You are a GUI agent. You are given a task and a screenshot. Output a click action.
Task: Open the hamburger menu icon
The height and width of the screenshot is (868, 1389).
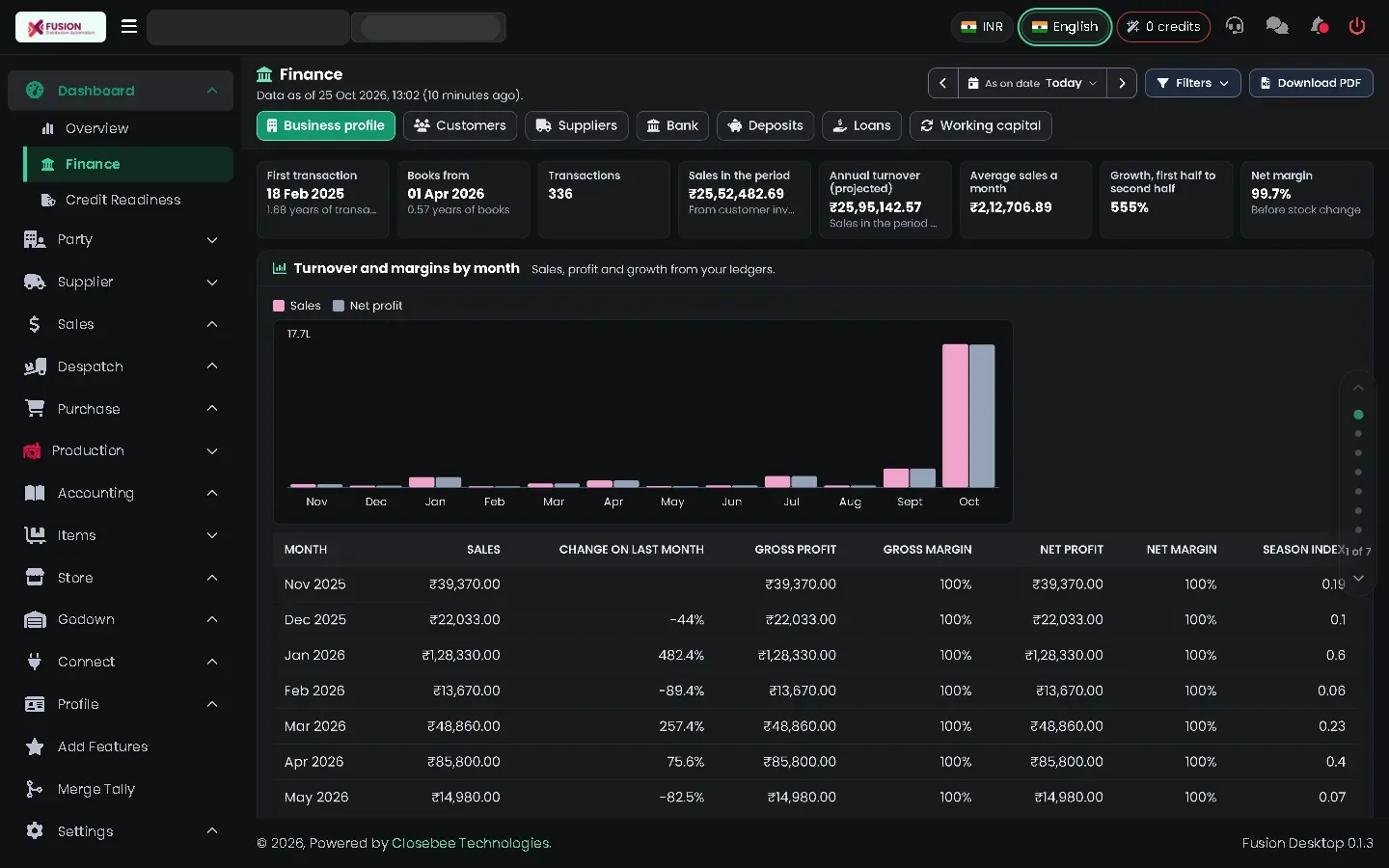click(129, 26)
